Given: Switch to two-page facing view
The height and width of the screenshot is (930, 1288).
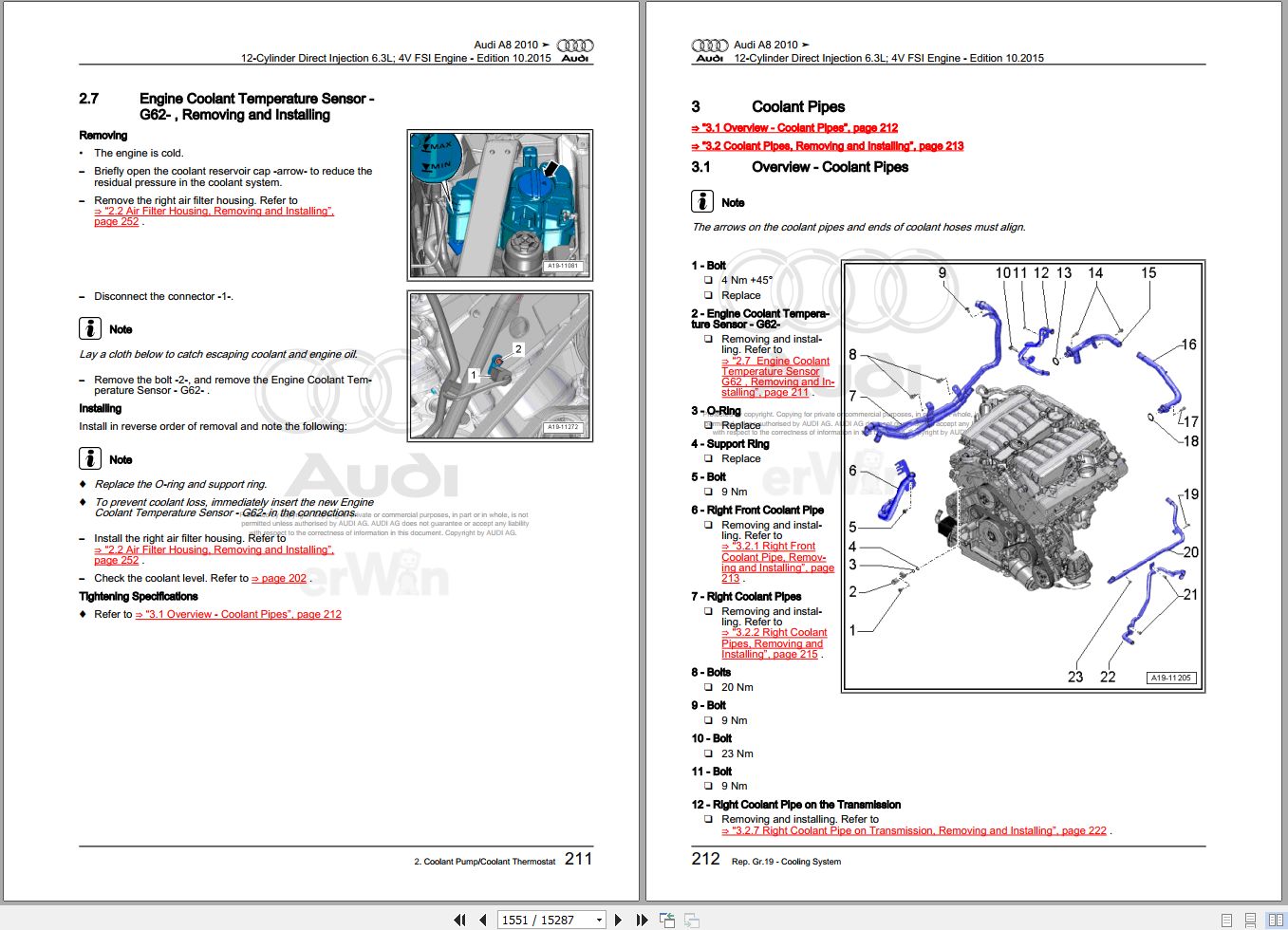Looking at the screenshot, I should point(1276,920).
